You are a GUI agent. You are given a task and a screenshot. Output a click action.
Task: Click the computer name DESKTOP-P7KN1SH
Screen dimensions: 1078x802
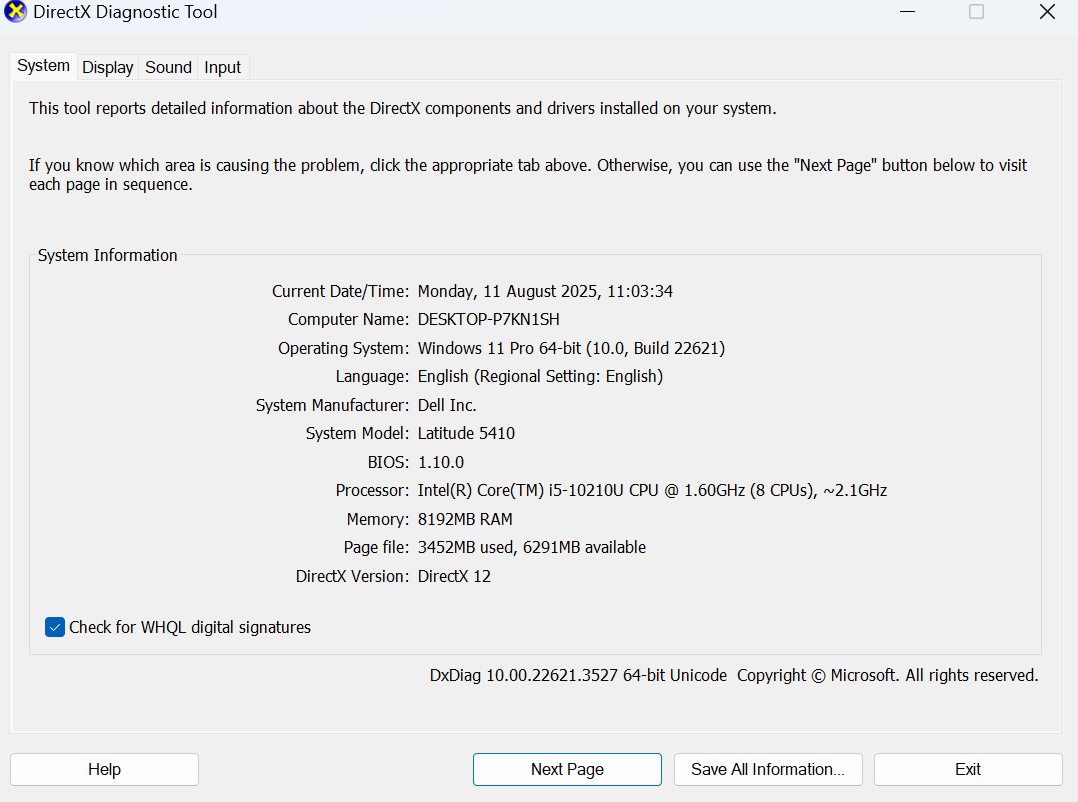click(x=488, y=320)
